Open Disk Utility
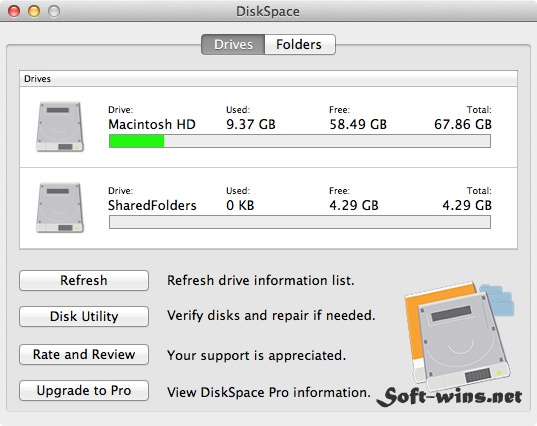Image resolution: width=537 pixels, height=426 pixels. click(x=84, y=316)
